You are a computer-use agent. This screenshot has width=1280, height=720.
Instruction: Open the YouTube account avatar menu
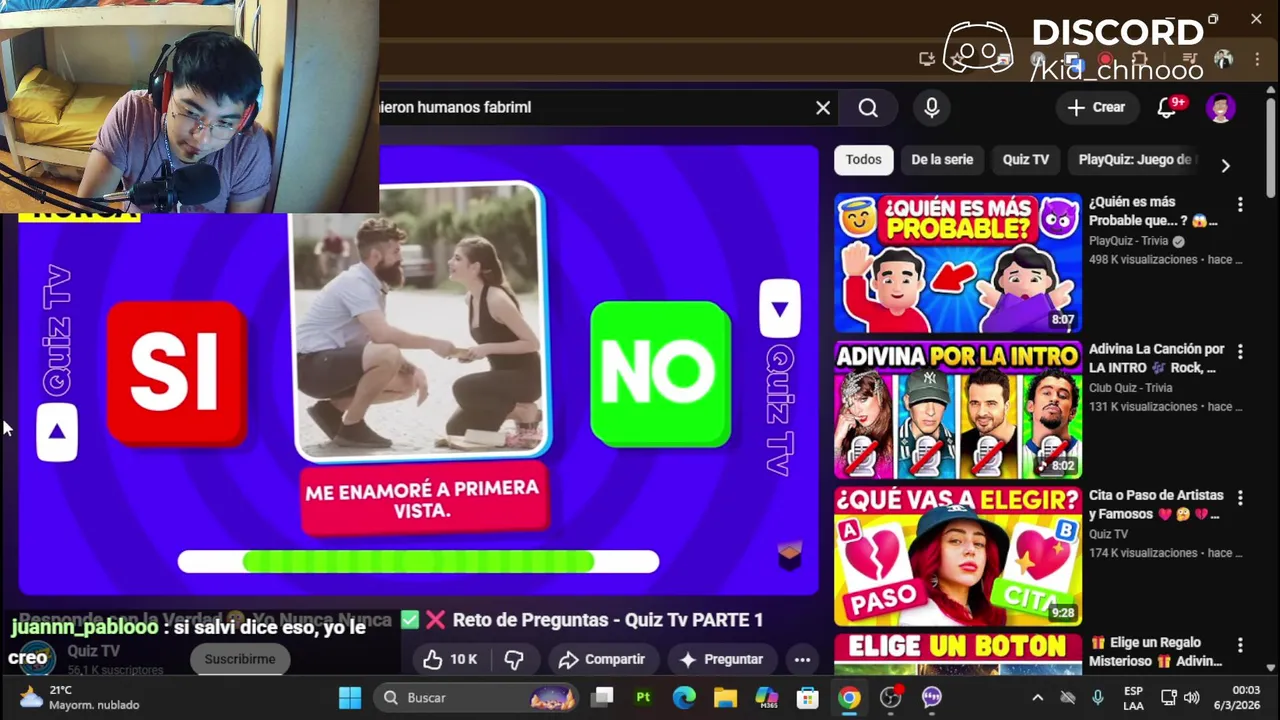point(1221,107)
